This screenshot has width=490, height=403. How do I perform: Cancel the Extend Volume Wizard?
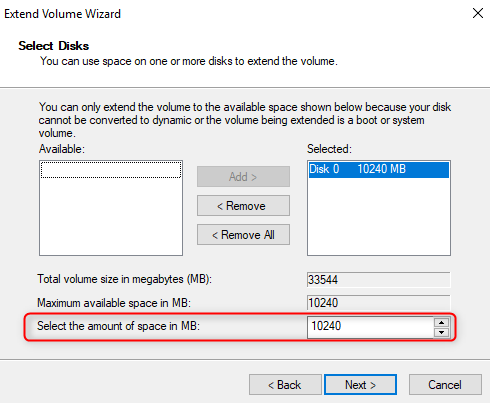pyautogui.click(x=445, y=385)
